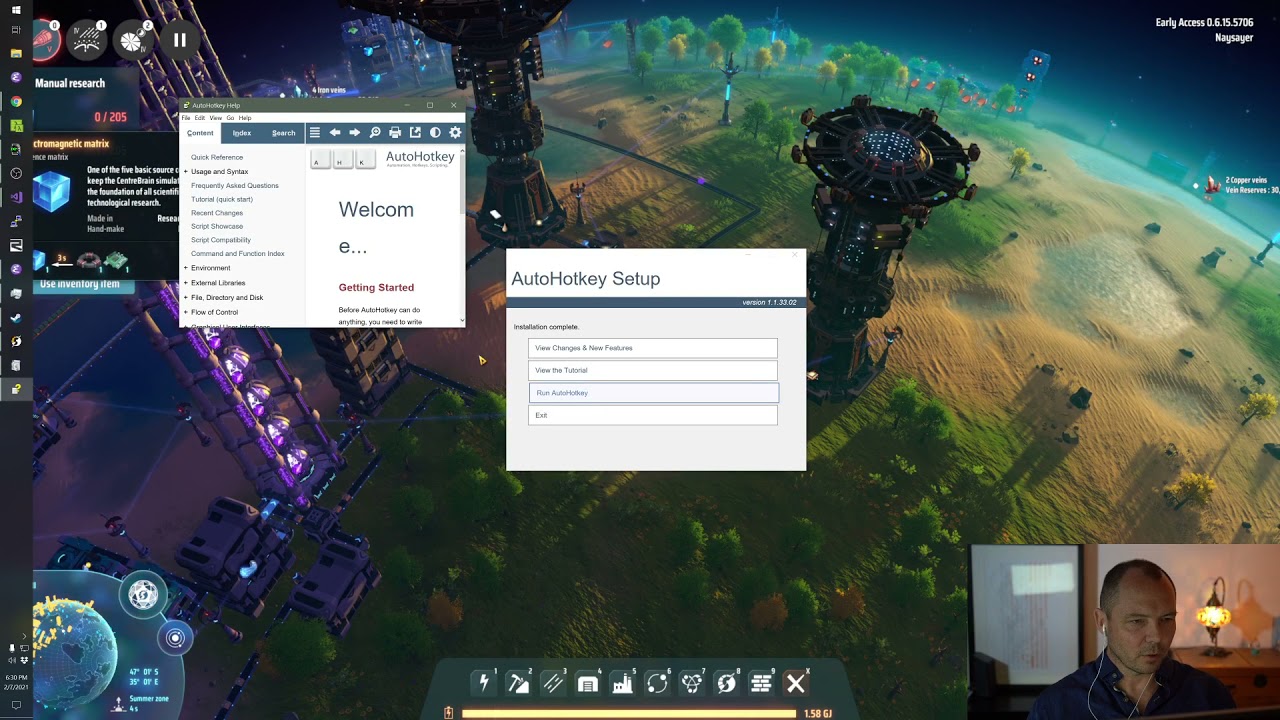The width and height of the screenshot is (1280, 720).
Task: Print the AutoHotkey Help page
Action: coord(395,132)
